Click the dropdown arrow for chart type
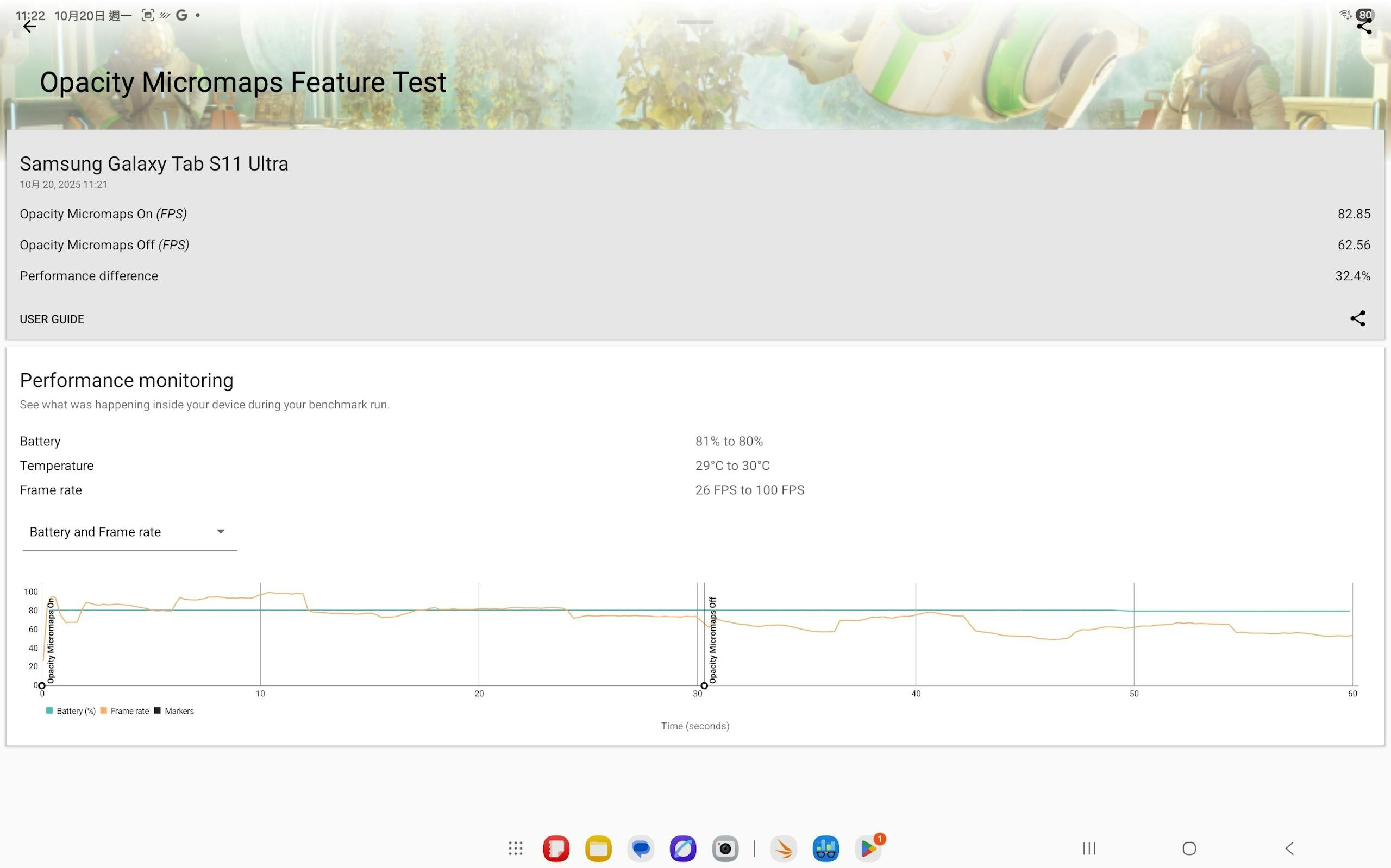Screen dimensions: 1391x868 (221, 532)
